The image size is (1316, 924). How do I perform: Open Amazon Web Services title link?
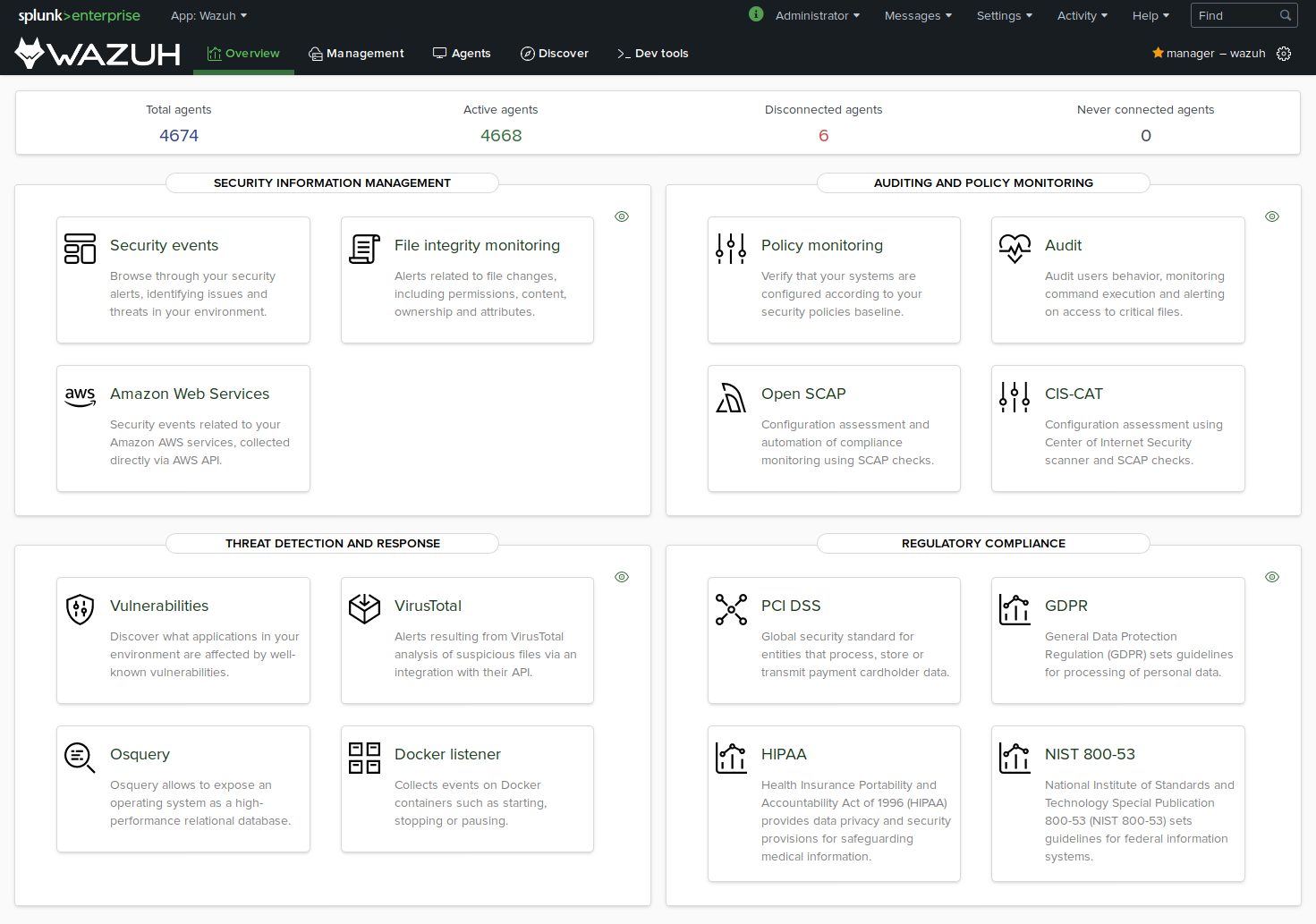190,394
